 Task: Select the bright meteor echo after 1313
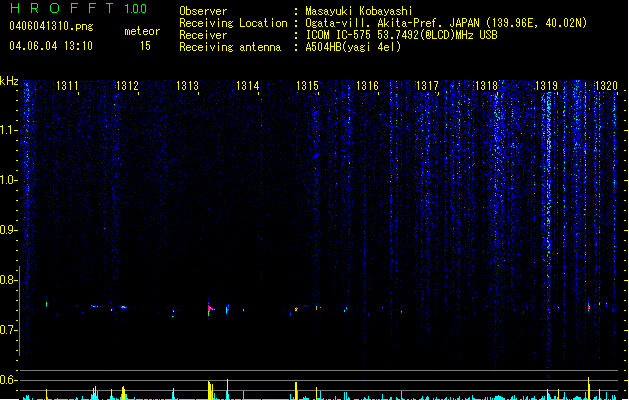tap(210, 309)
